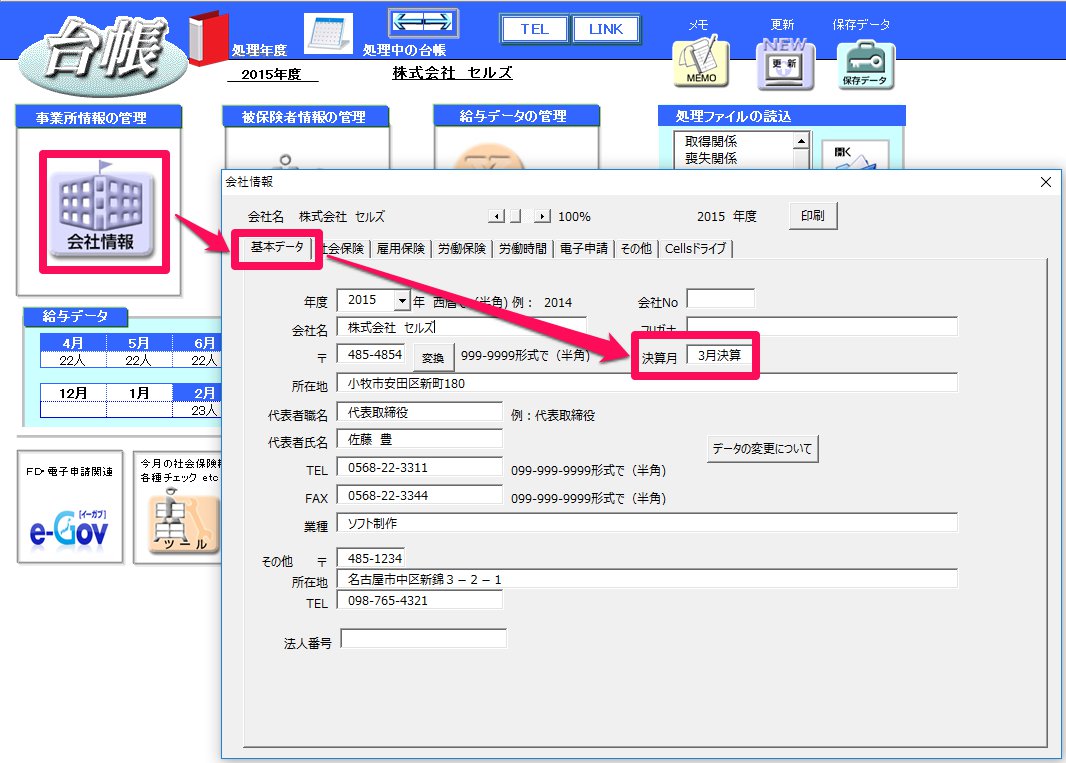Open the 電子申請 tab
1066x763 pixels.
(x=583, y=249)
